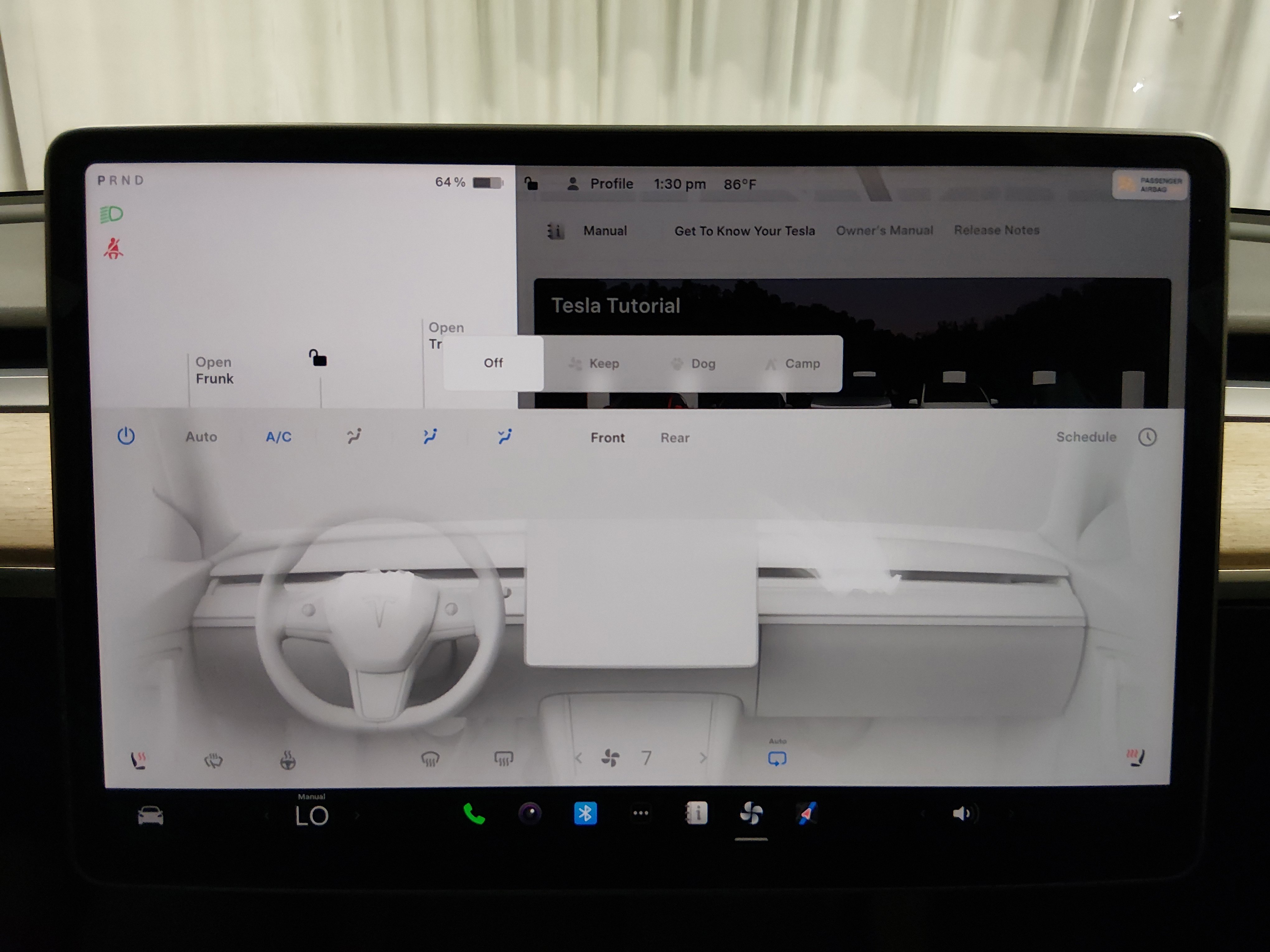Toggle the climate power button

click(x=126, y=436)
